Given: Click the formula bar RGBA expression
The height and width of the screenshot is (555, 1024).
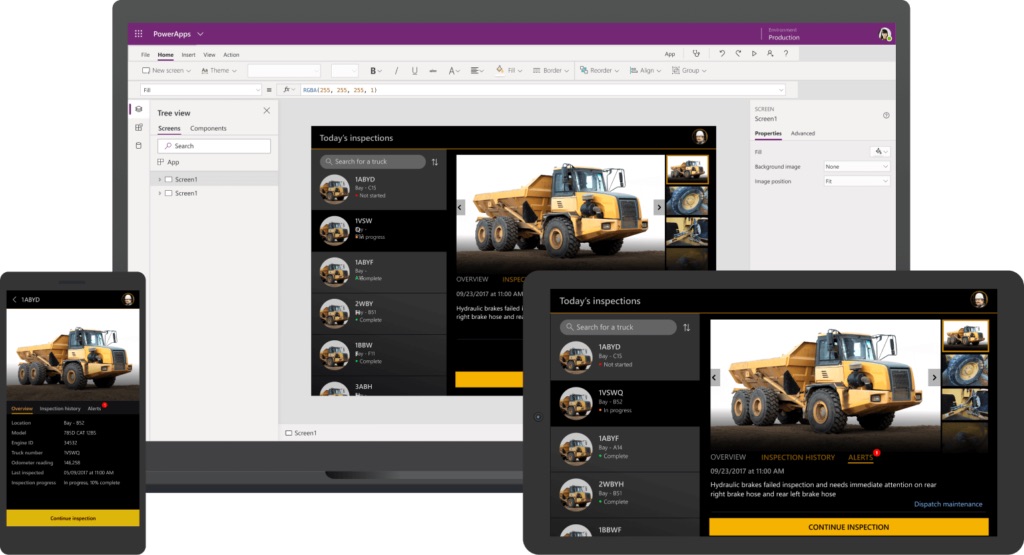Looking at the screenshot, I should [340, 90].
